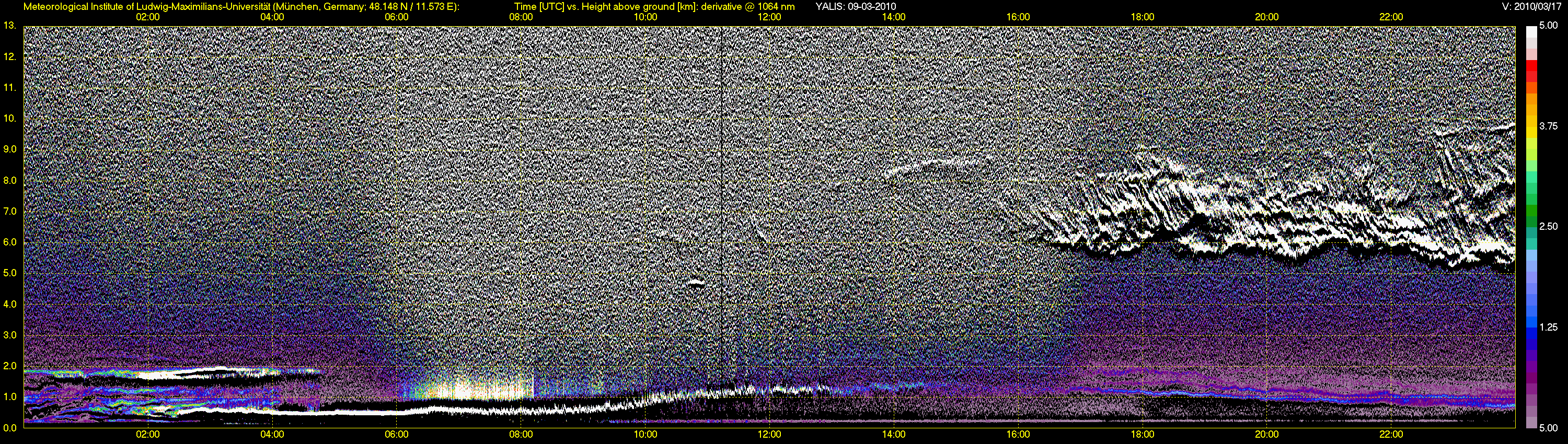Click the 3.75 value on the color scale
The image size is (1568, 444).
coord(1549,126)
